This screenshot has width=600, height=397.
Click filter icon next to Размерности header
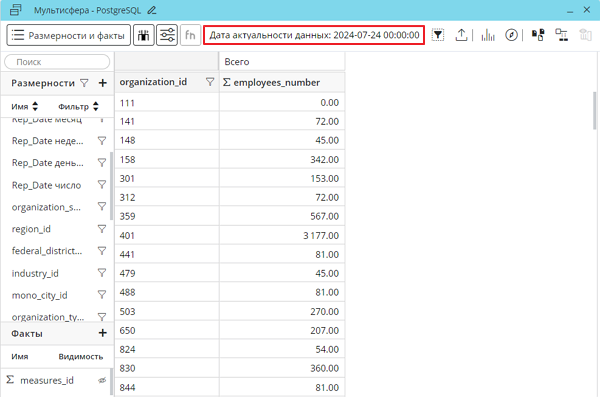[84, 83]
